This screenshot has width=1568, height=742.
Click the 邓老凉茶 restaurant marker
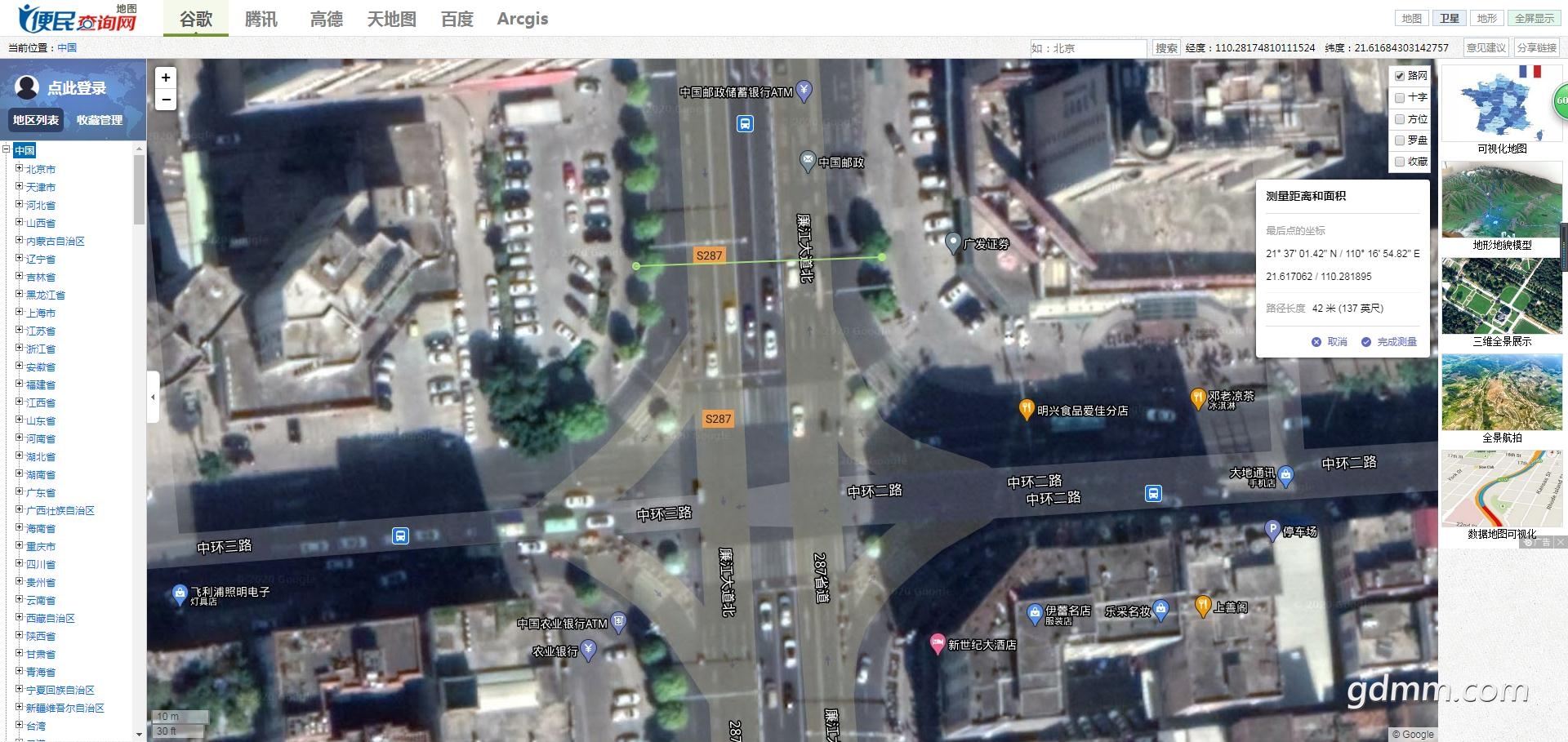click(x=1197, y=398)
